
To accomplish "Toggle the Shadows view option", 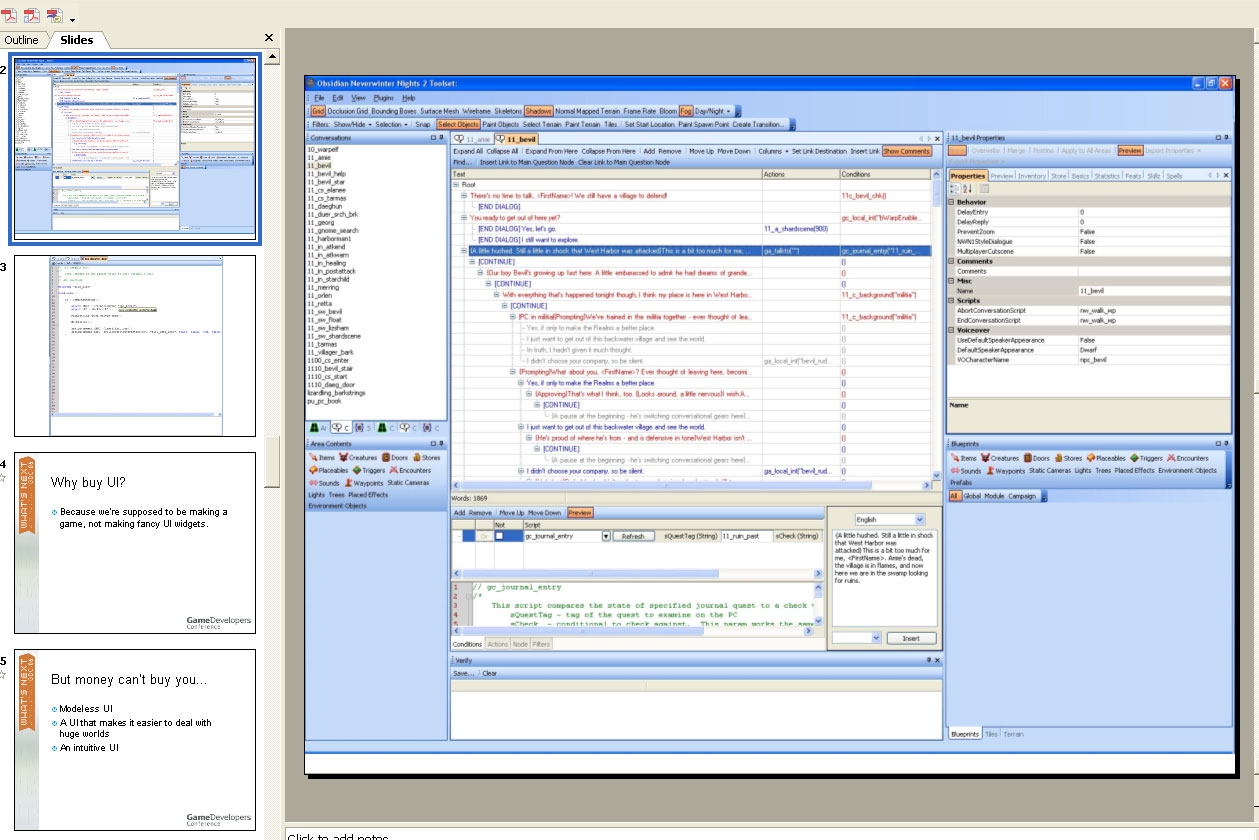I will pyautogui.click(x=538, y=111).
